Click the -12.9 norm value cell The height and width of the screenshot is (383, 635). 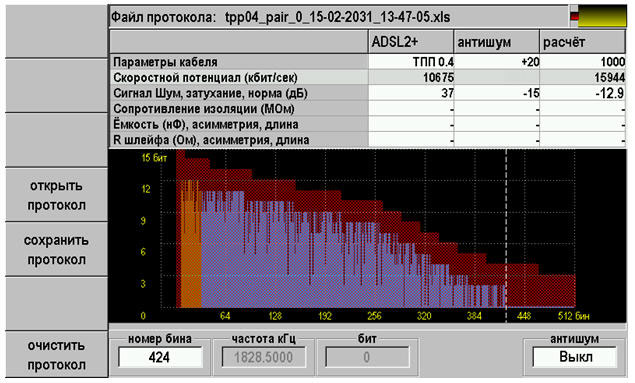click(x=583, y=93)
